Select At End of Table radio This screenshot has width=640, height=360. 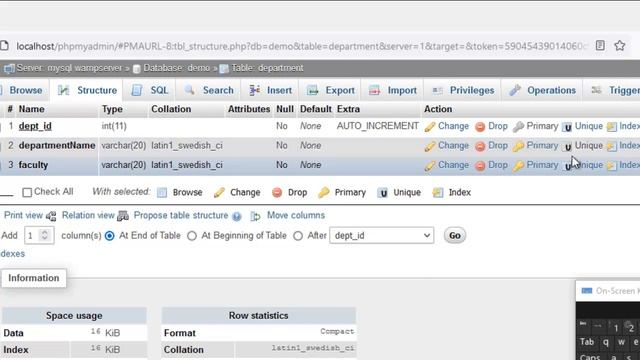pyautogui.click(x=109, y=236)
